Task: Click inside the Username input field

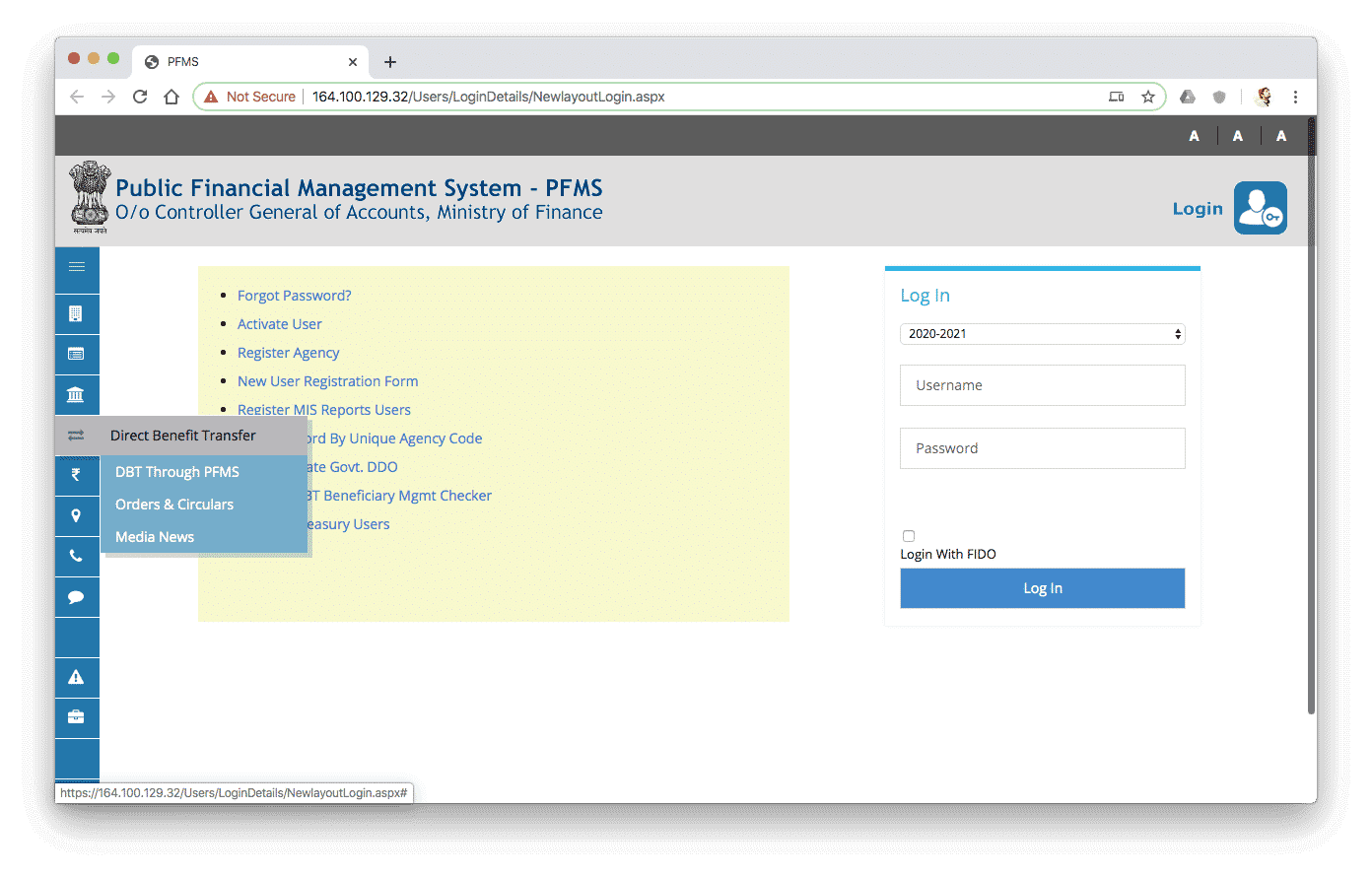Action: tap(1042, 385)
